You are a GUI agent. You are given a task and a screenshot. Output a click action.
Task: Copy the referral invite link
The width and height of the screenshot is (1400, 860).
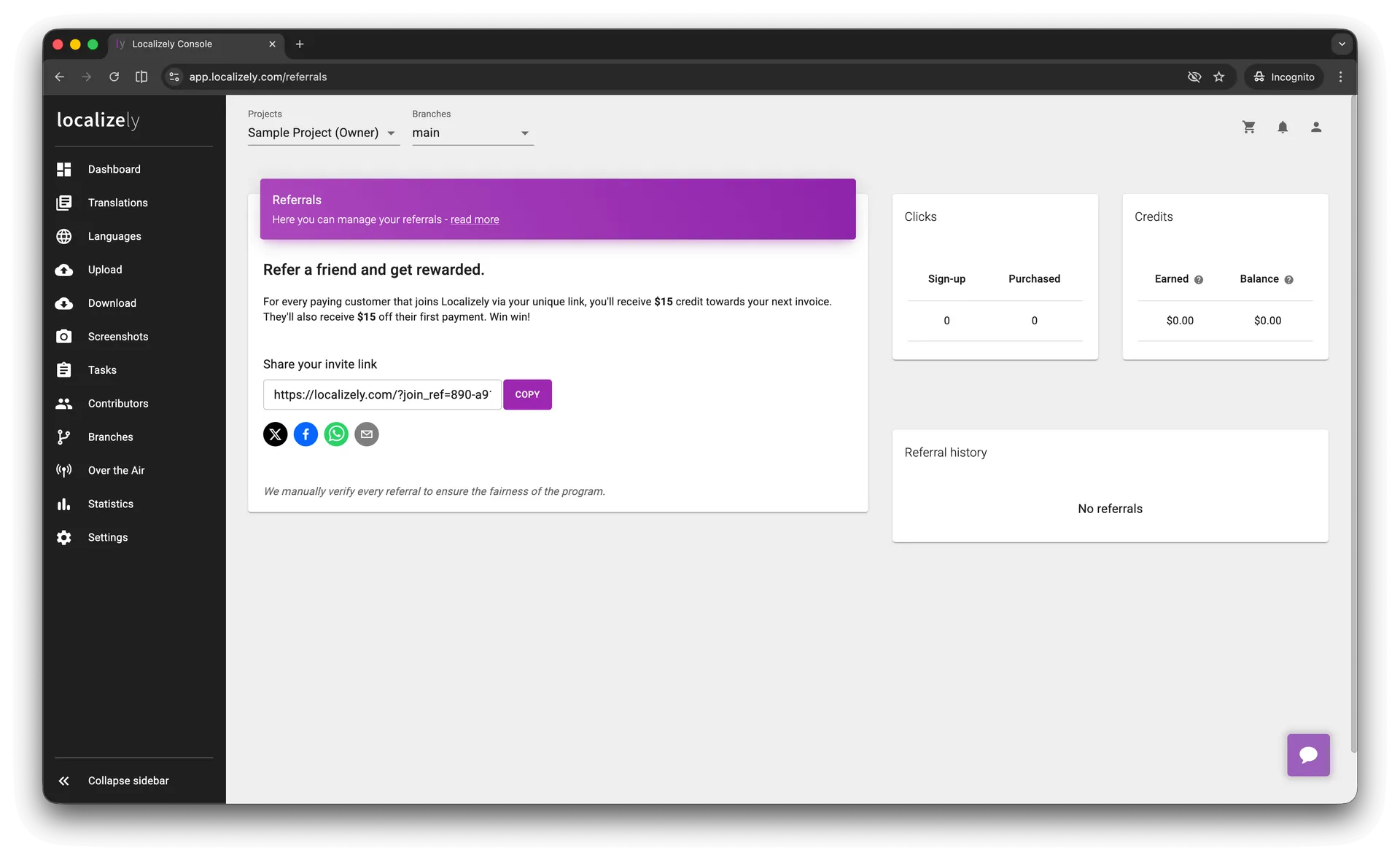coord(527,394)
